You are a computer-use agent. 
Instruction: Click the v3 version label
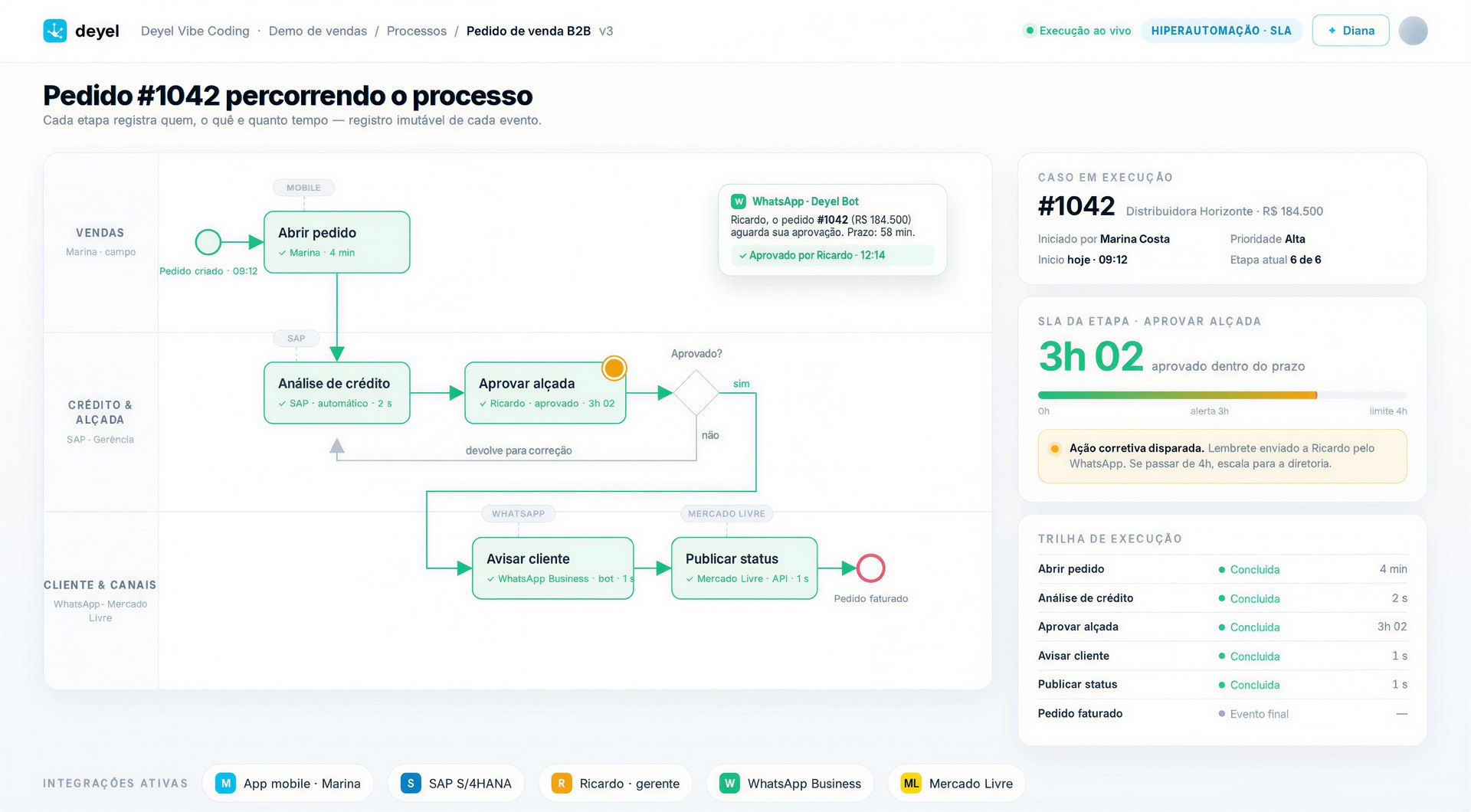point(606,31)
